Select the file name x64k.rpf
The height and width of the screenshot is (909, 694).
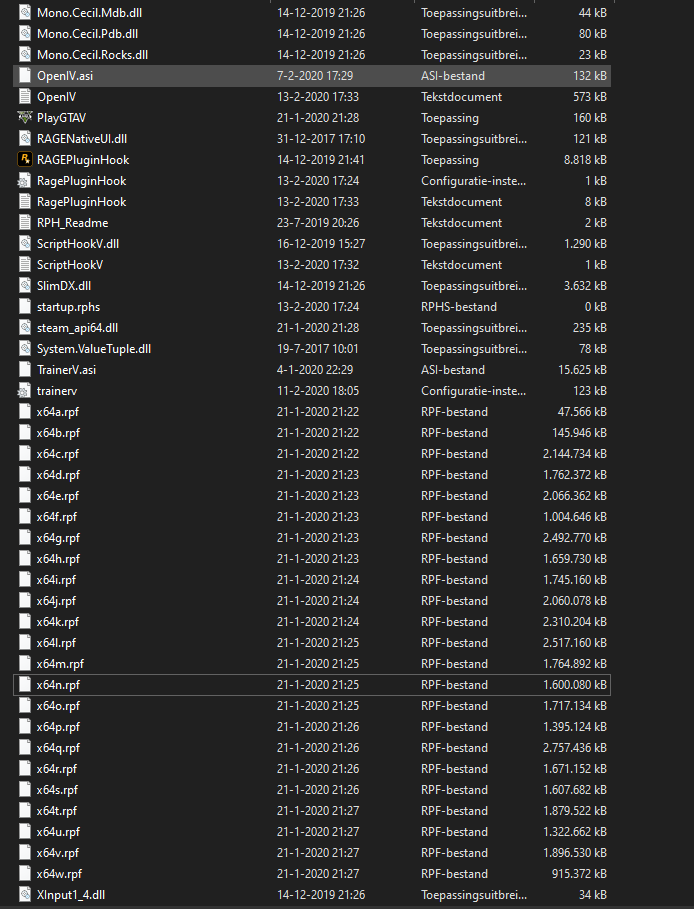(x=57, y=621)
